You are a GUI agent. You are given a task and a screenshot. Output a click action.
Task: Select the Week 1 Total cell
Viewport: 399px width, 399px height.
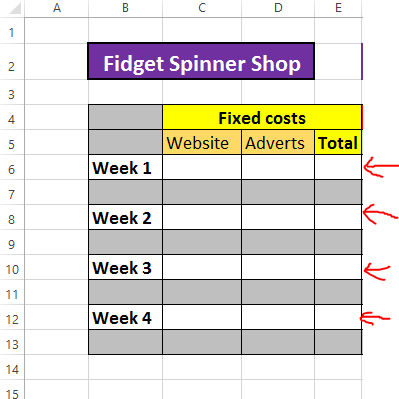click(x=338, y=167)
